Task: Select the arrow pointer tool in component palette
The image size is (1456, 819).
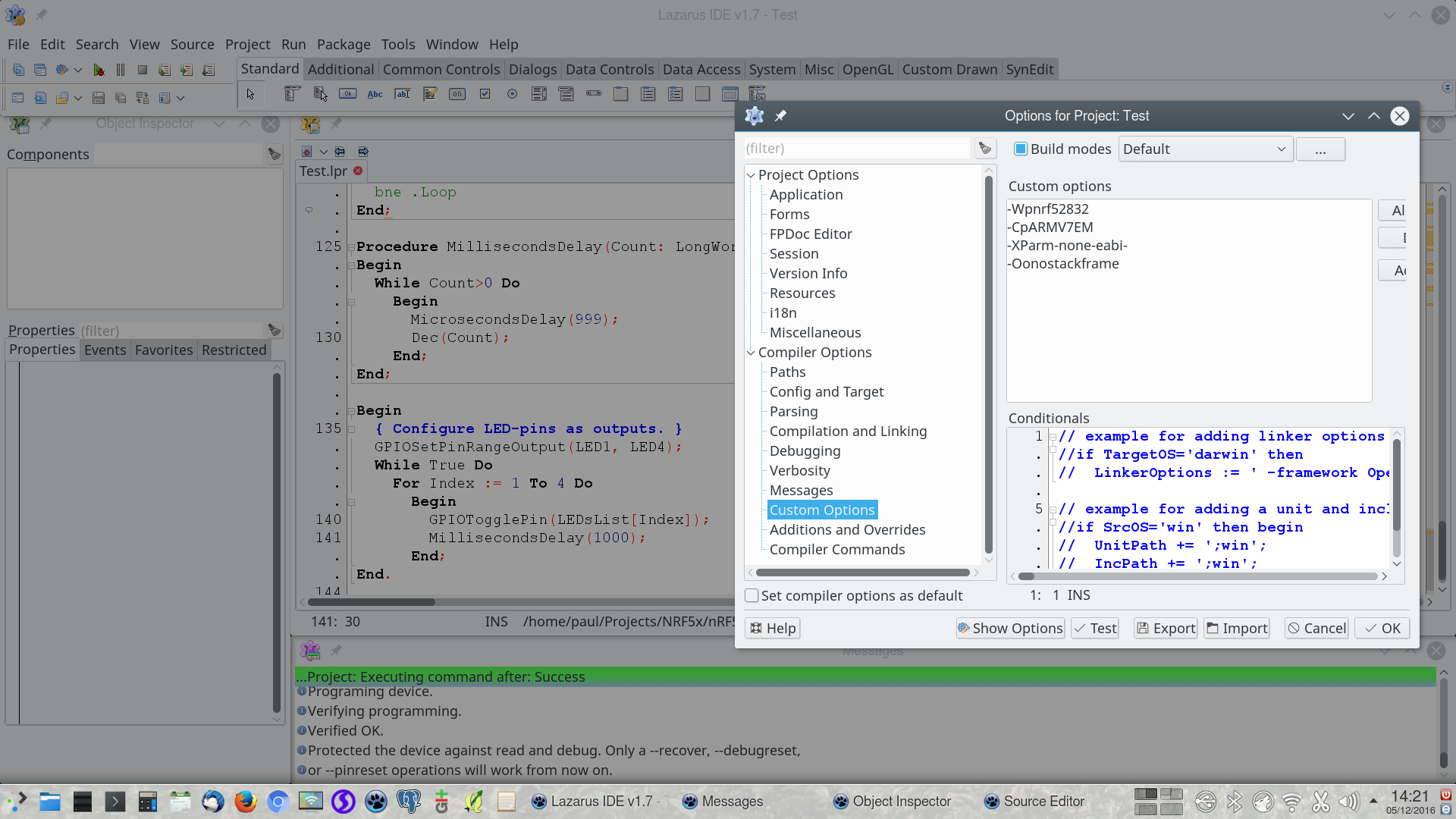Action: [x=250, y=94]
